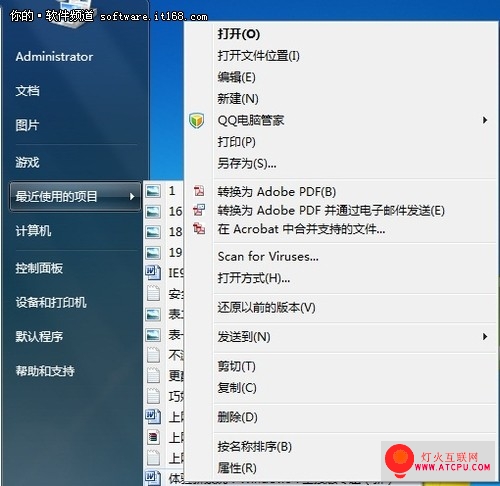Click the image icon beside item 19
The image size is (500, 486).
pos(153,252)
